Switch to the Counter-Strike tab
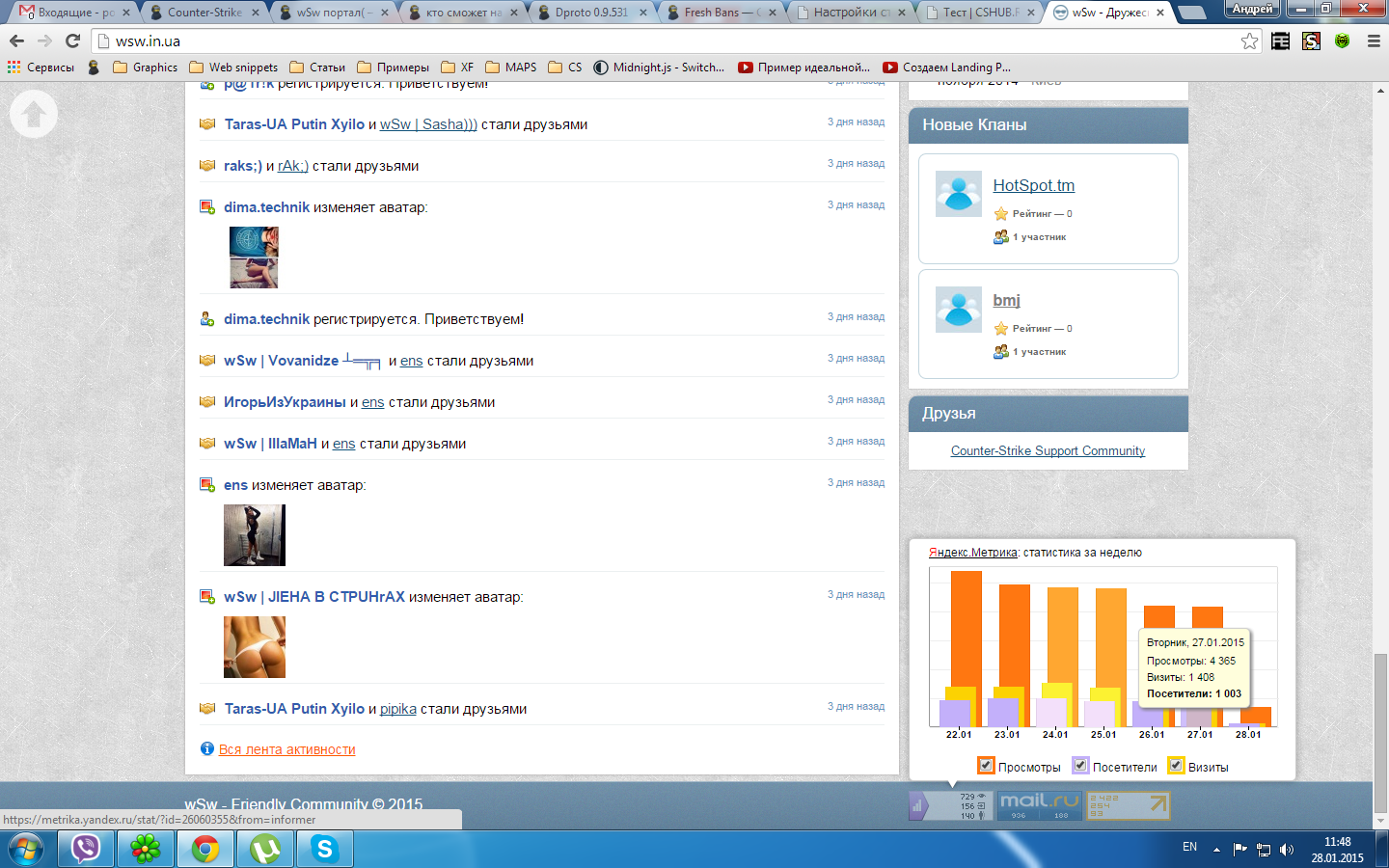 [x=206, y=13]
